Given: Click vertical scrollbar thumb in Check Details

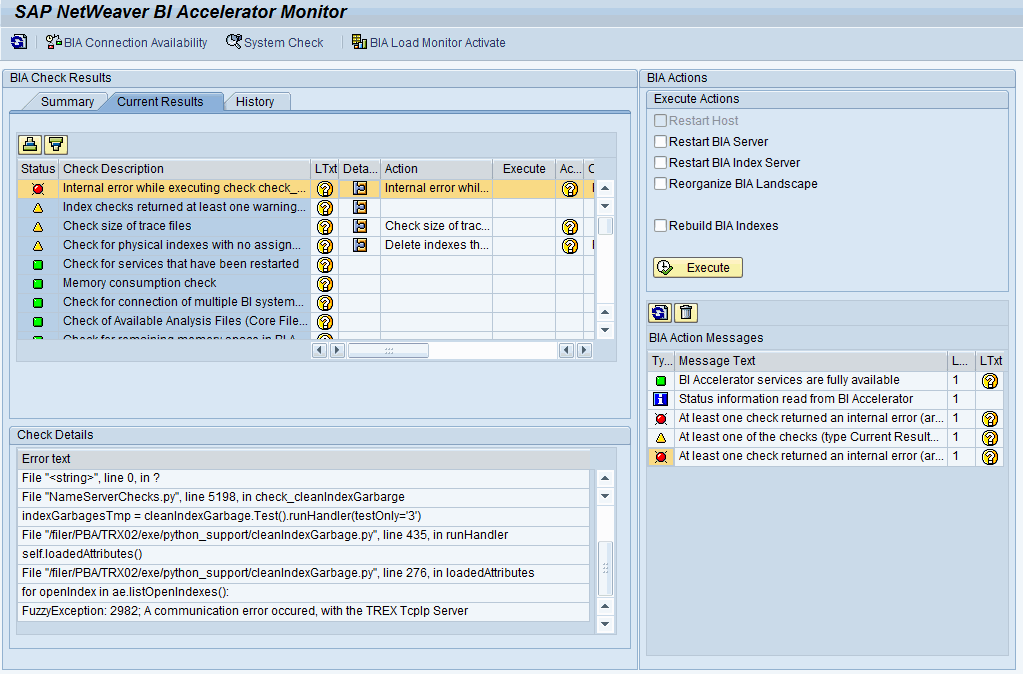Looking at the screenshot, I should pyautogui.click(x=605, y=568).
